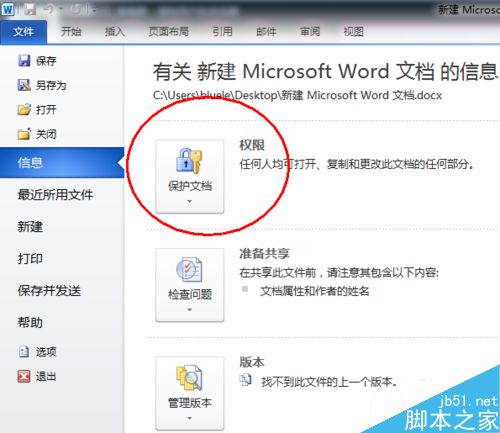The image size is (500, 433).
Task: Click the Manage Versions (管理版本) documents icon
Action: click(189, 378)
